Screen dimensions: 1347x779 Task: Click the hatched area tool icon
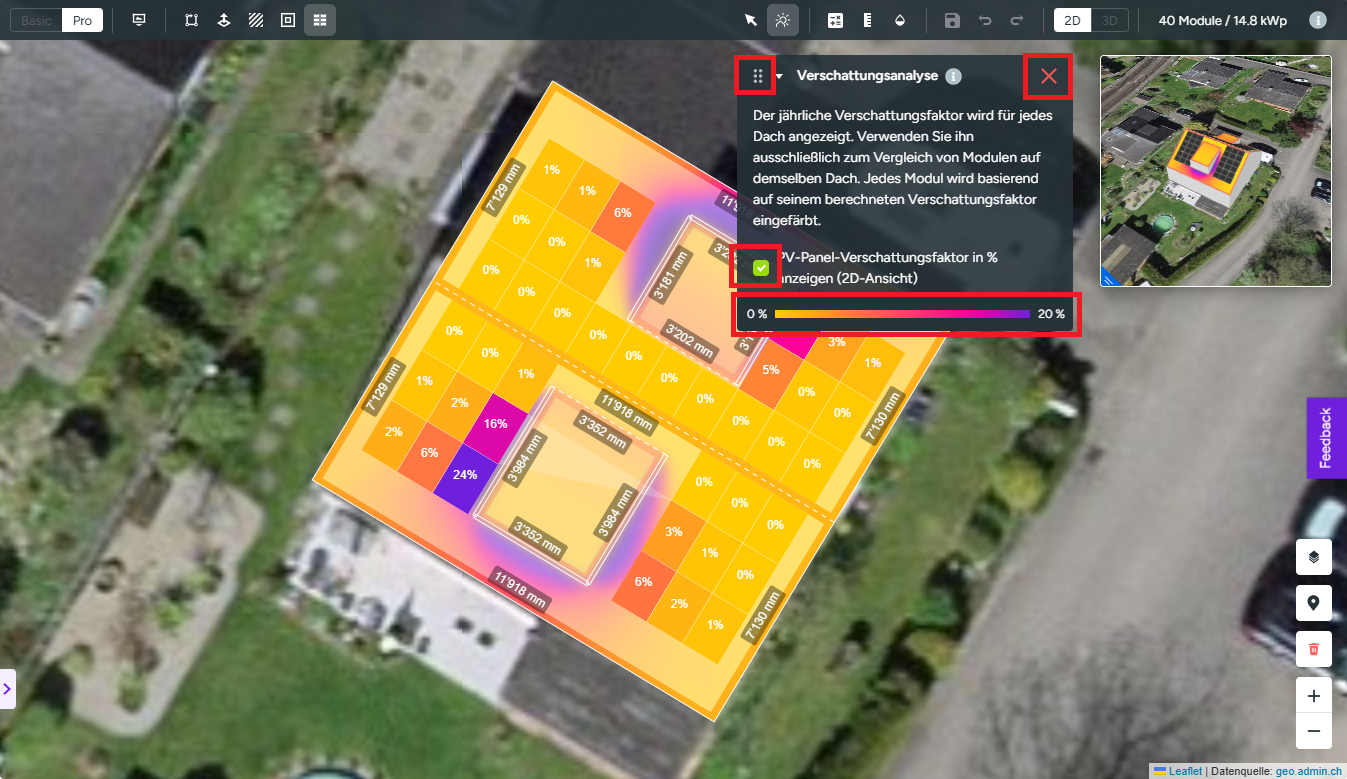click(x=256, y=20)
